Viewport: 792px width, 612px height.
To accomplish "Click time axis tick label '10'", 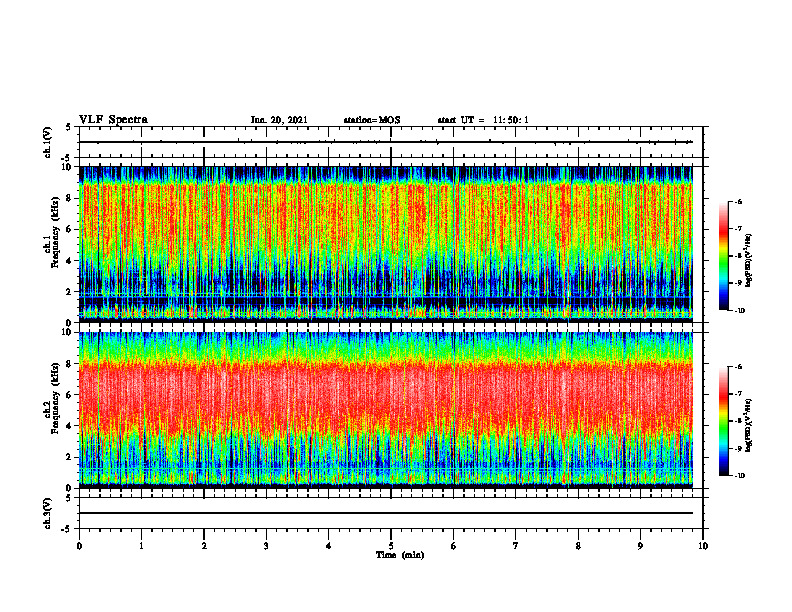I will click(703, 546).
